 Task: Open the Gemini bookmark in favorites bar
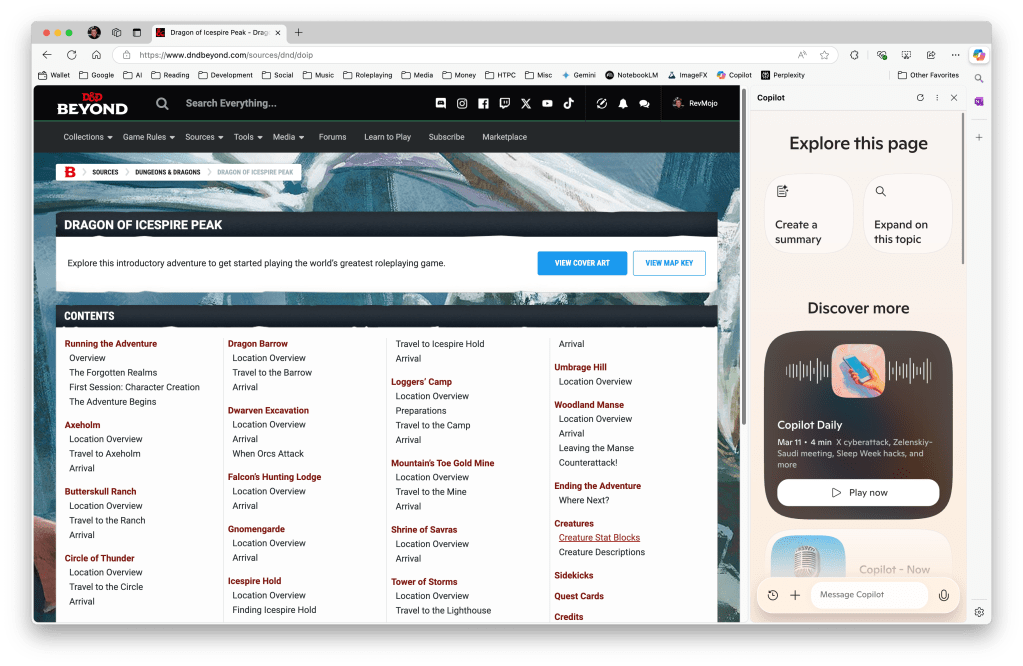click(x=579, y=75)
